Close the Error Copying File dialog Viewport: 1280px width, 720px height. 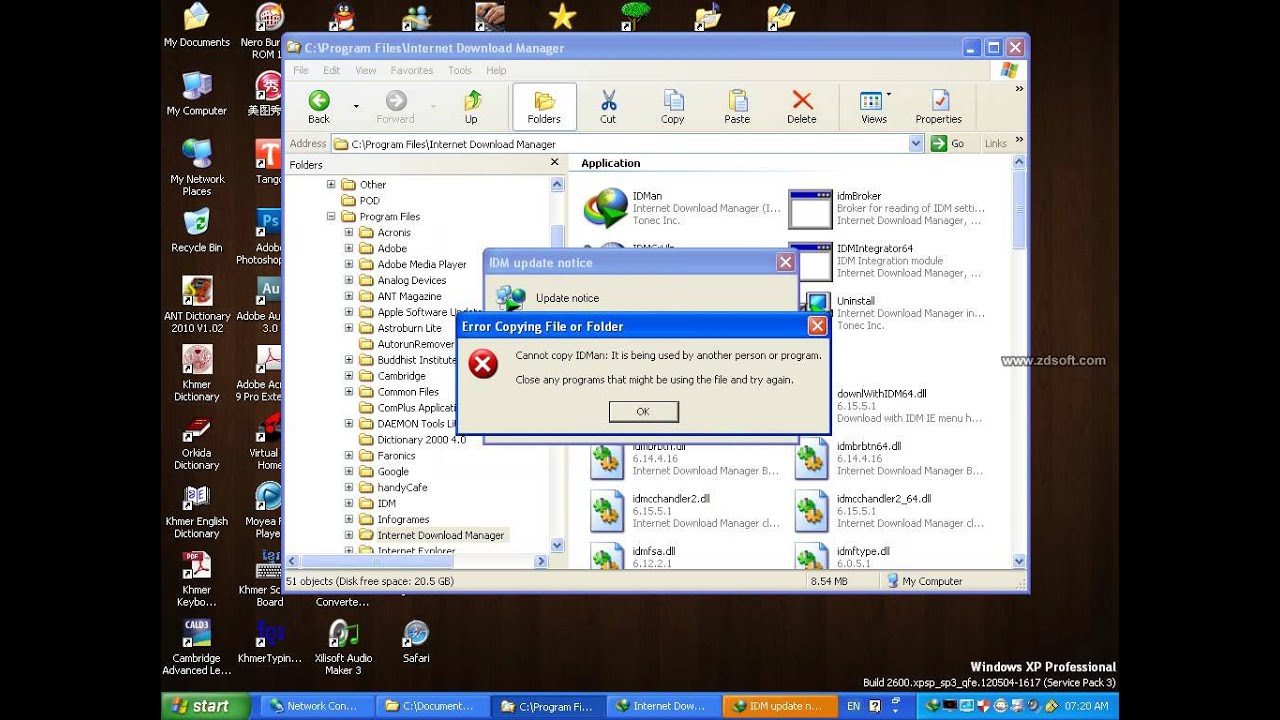817,326
